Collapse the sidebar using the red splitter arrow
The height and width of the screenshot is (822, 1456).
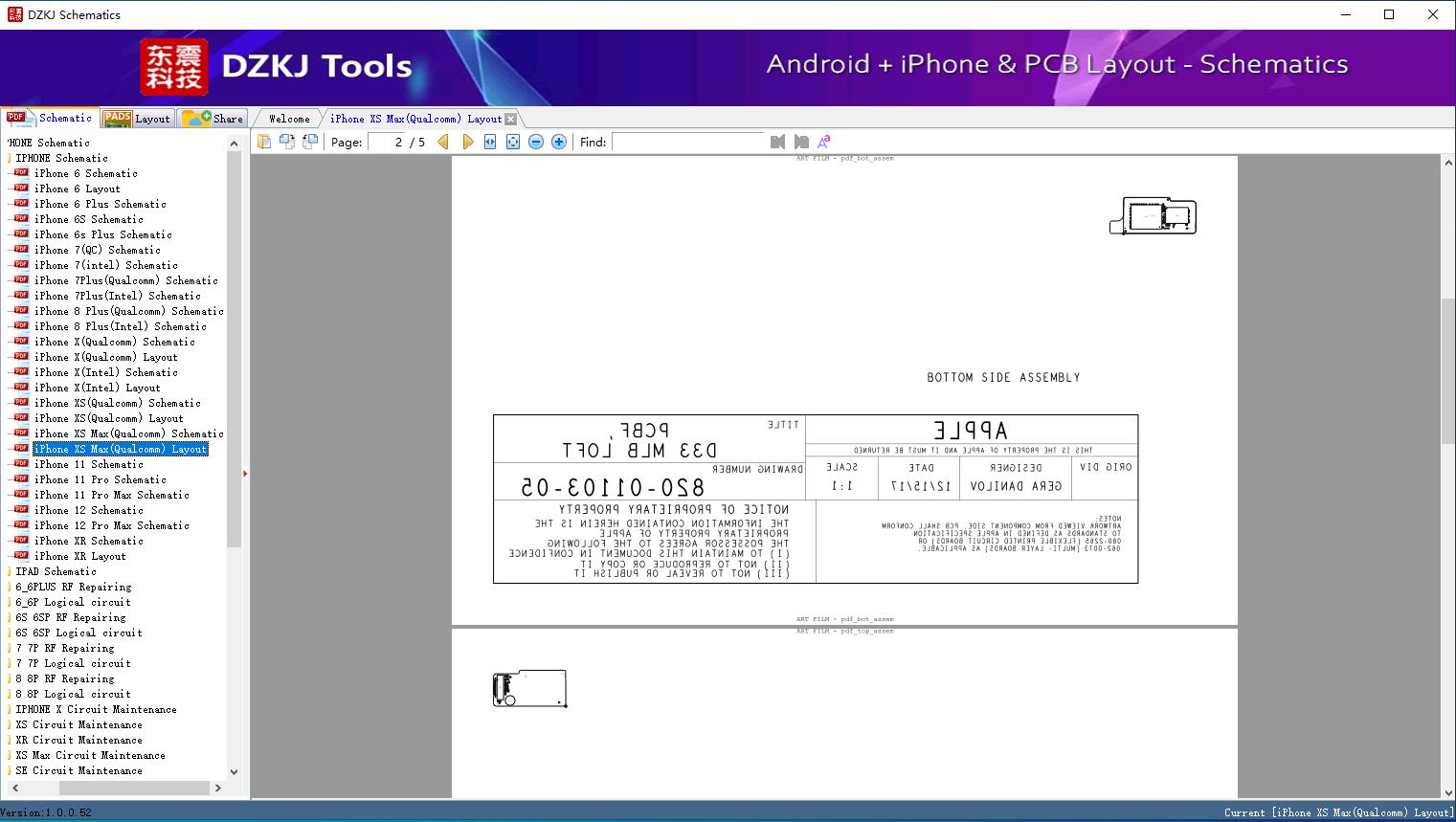245,473
